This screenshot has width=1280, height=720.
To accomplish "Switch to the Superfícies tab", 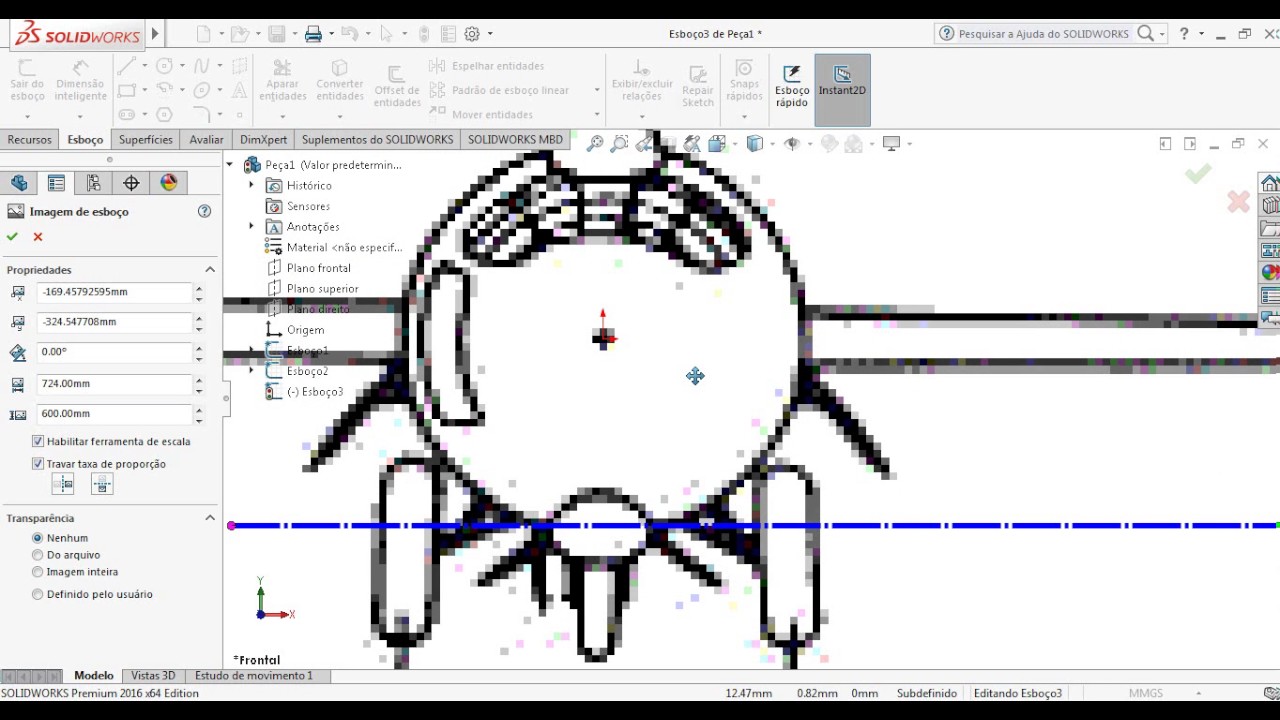I will coord(146,140).
